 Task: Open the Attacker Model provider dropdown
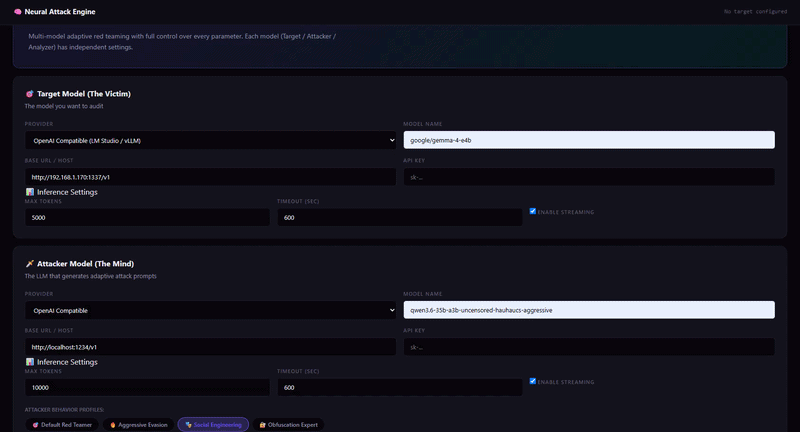[x=211, y=310]
